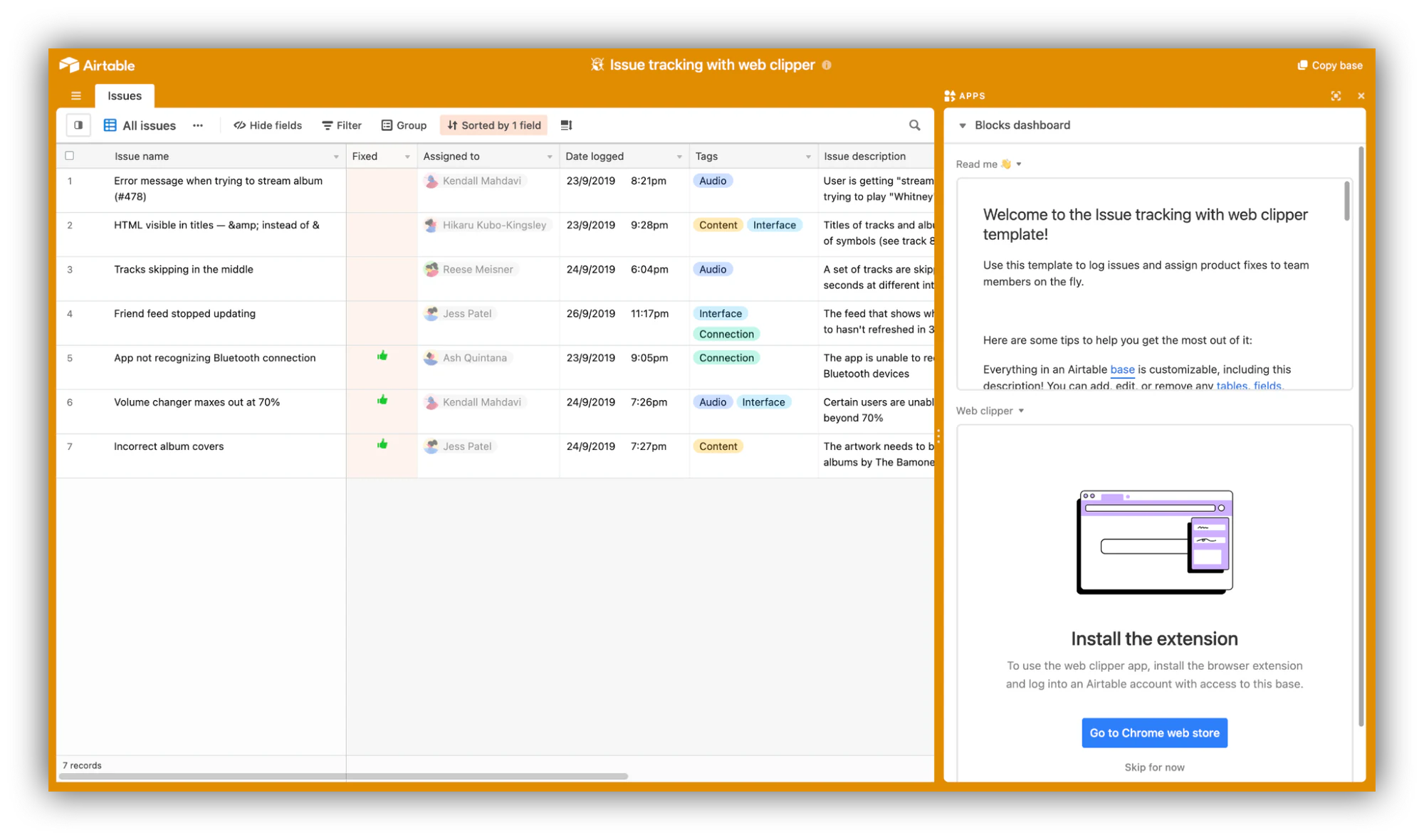Open the Read me block dropdown

(x=1019, y=164)
